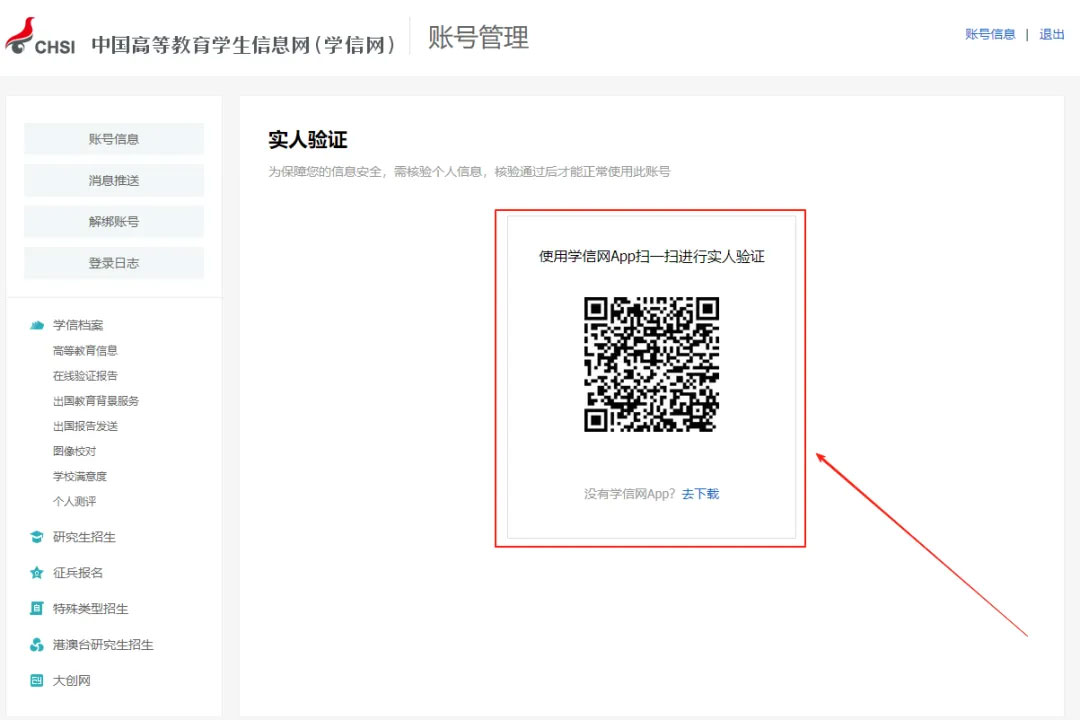Click the icon beside 特殊类型招生
The image size is (1080, 720).
[x=37, y=609]
